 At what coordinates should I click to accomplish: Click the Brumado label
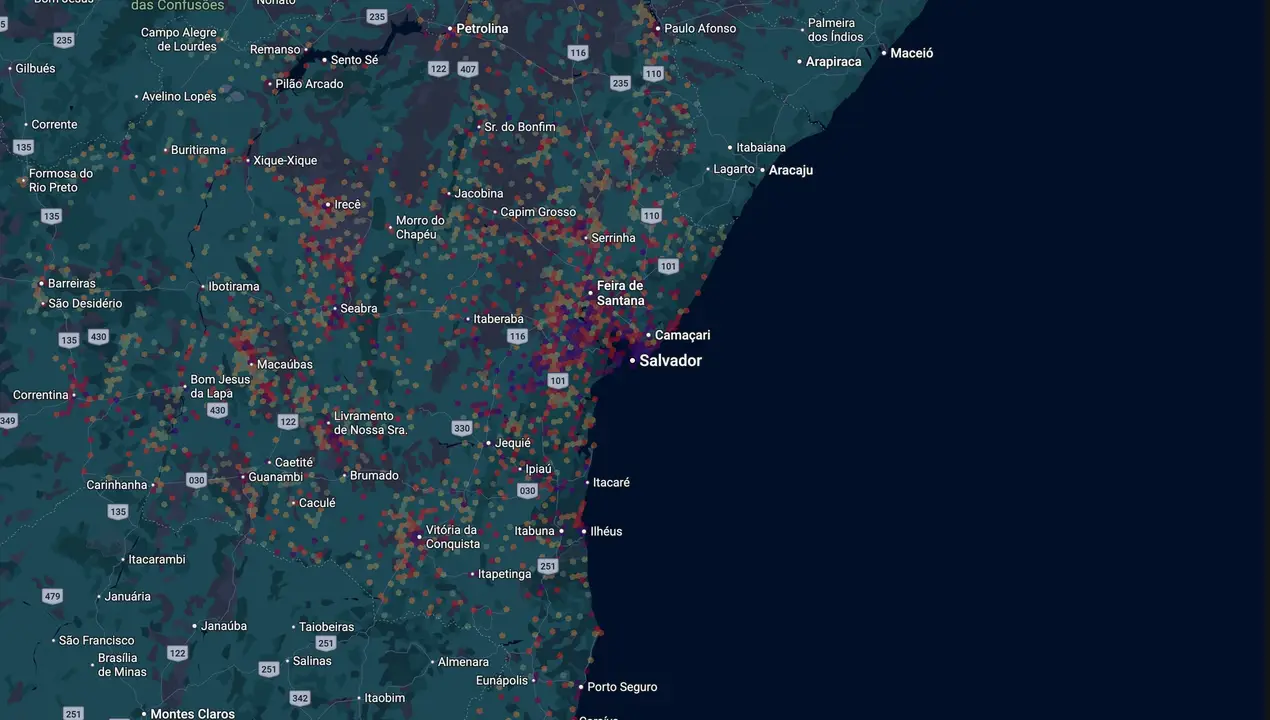click(374, 476)
